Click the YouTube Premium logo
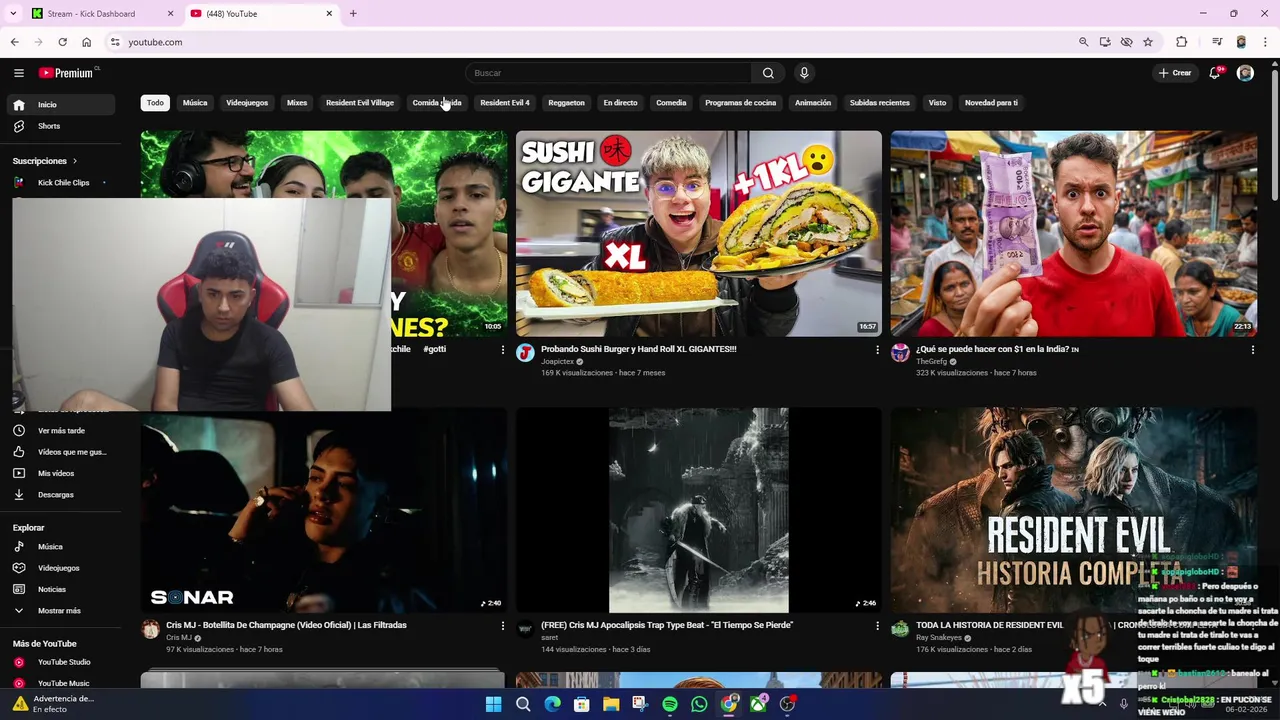Viewport: 1280px width, 720px height. pos(68,73)
